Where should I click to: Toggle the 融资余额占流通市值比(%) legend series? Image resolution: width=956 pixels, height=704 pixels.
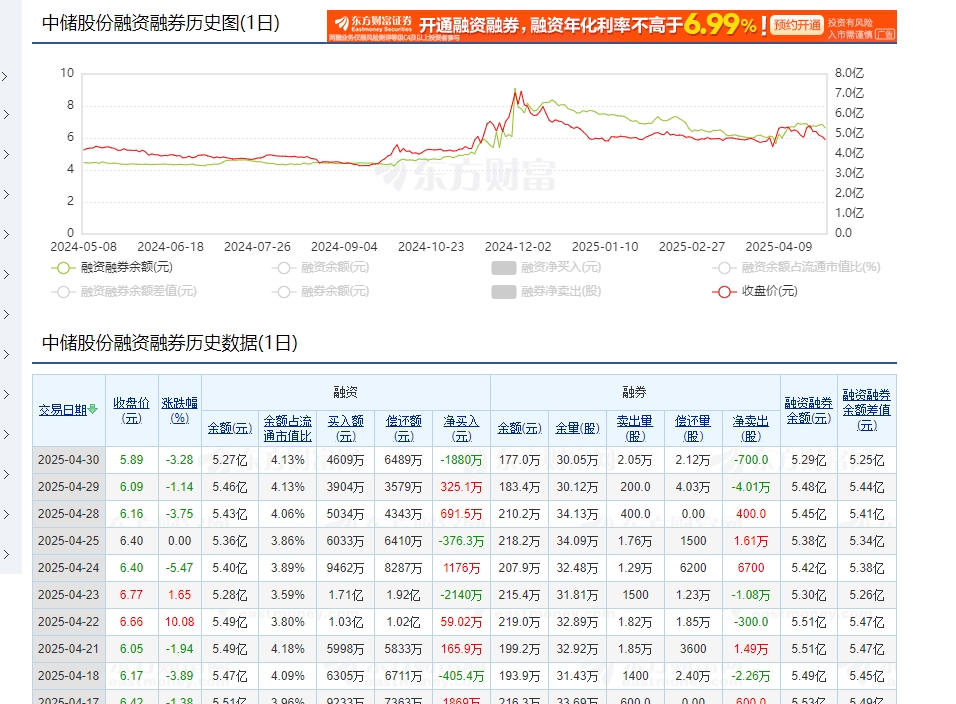pyautogui.click(x=796, y=268)
